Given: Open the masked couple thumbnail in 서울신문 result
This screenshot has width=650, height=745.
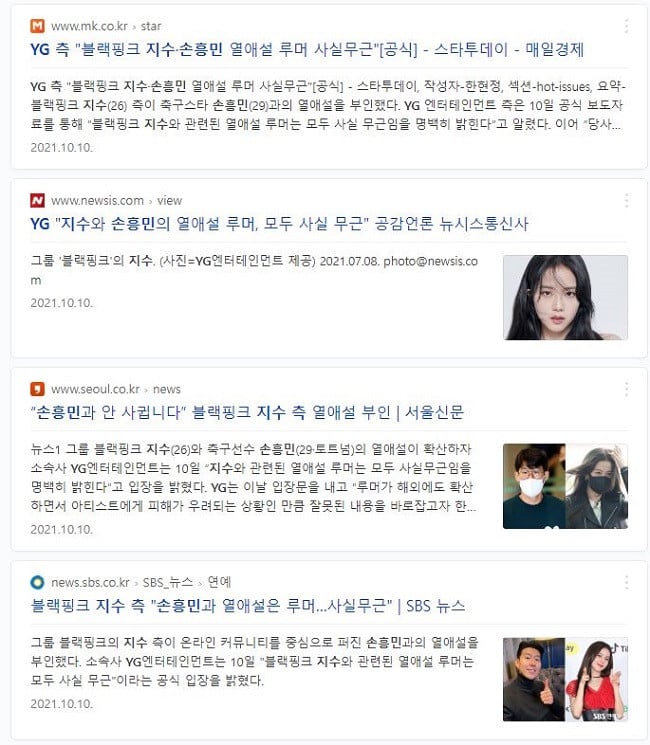Looking at the screenshot, I should [x=565, y=486].
